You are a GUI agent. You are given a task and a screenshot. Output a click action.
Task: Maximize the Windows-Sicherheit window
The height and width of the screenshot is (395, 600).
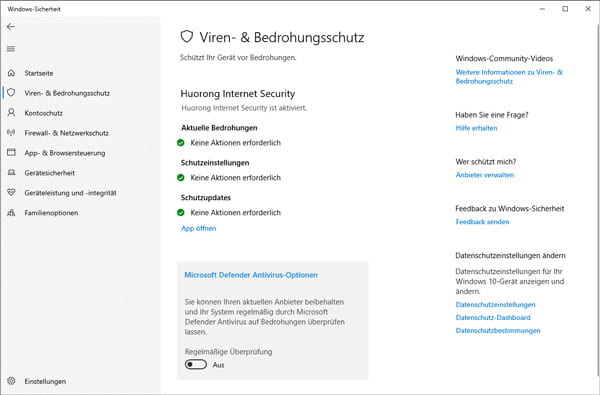(565, 9)
